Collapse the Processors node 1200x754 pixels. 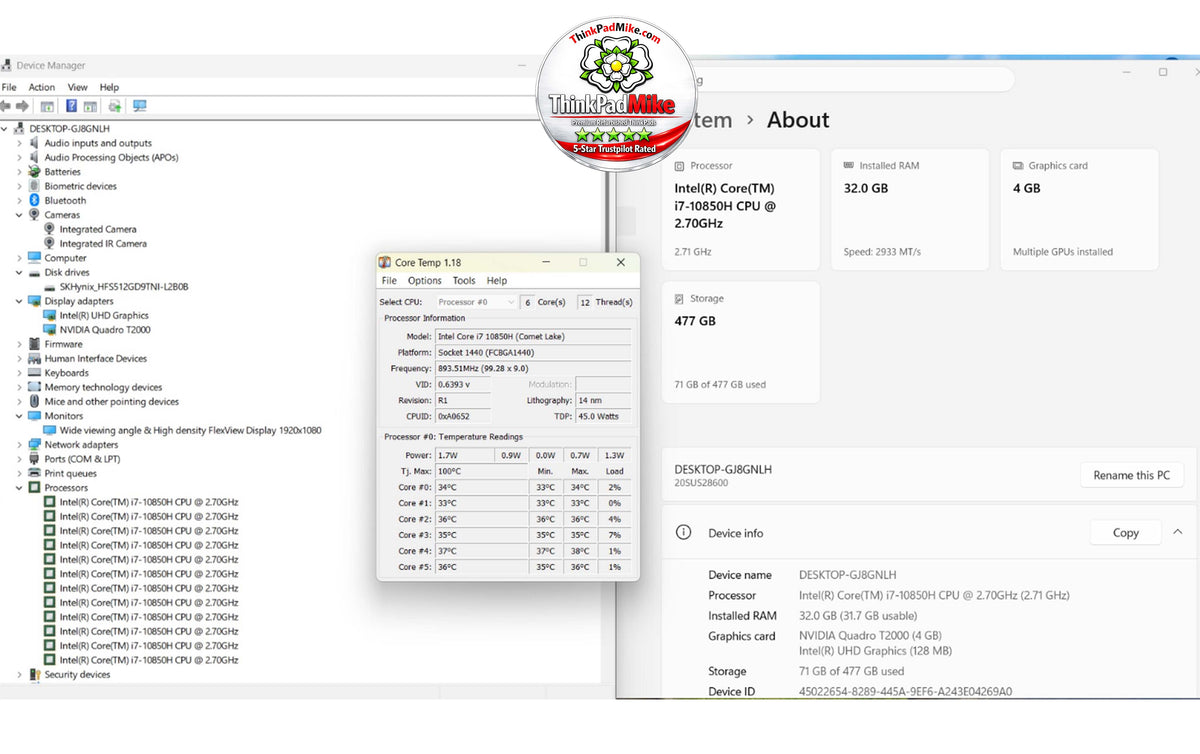[x=19, y=488]
